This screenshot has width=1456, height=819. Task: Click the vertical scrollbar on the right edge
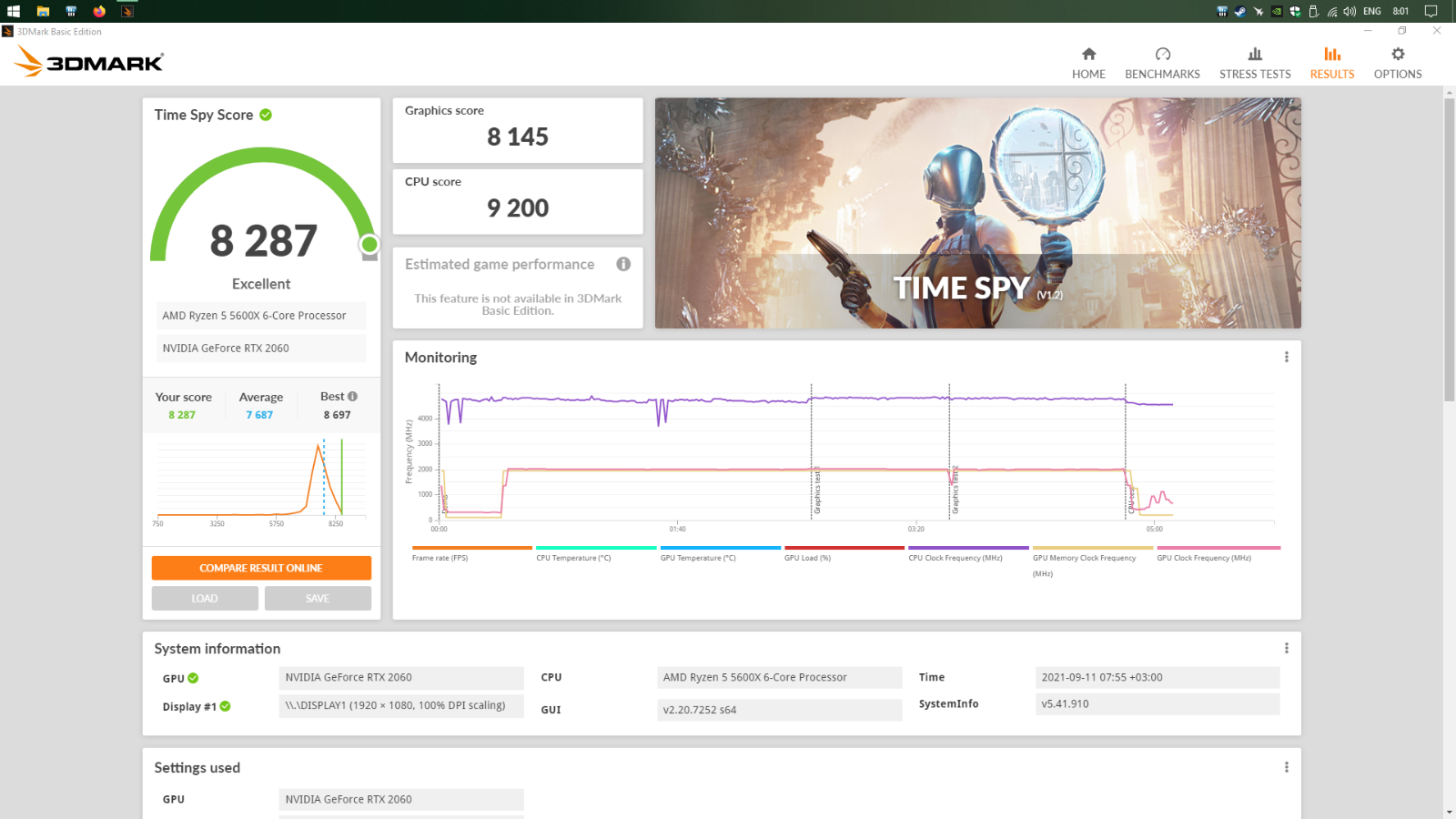click(x=1449, y=250)
